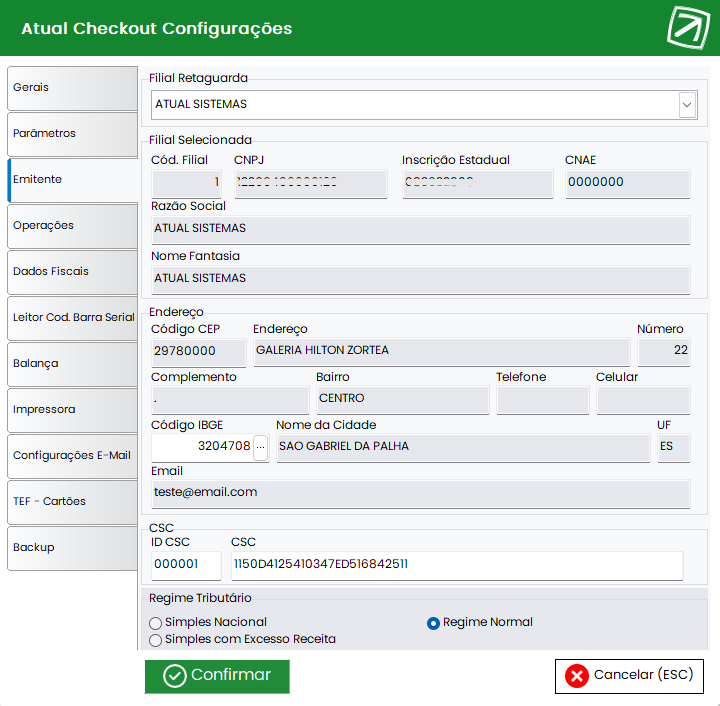Screen dimensions: 720x706
Task: Expand the Filial Retaguarda dropdown arrow
Action: tap(687, 105)
